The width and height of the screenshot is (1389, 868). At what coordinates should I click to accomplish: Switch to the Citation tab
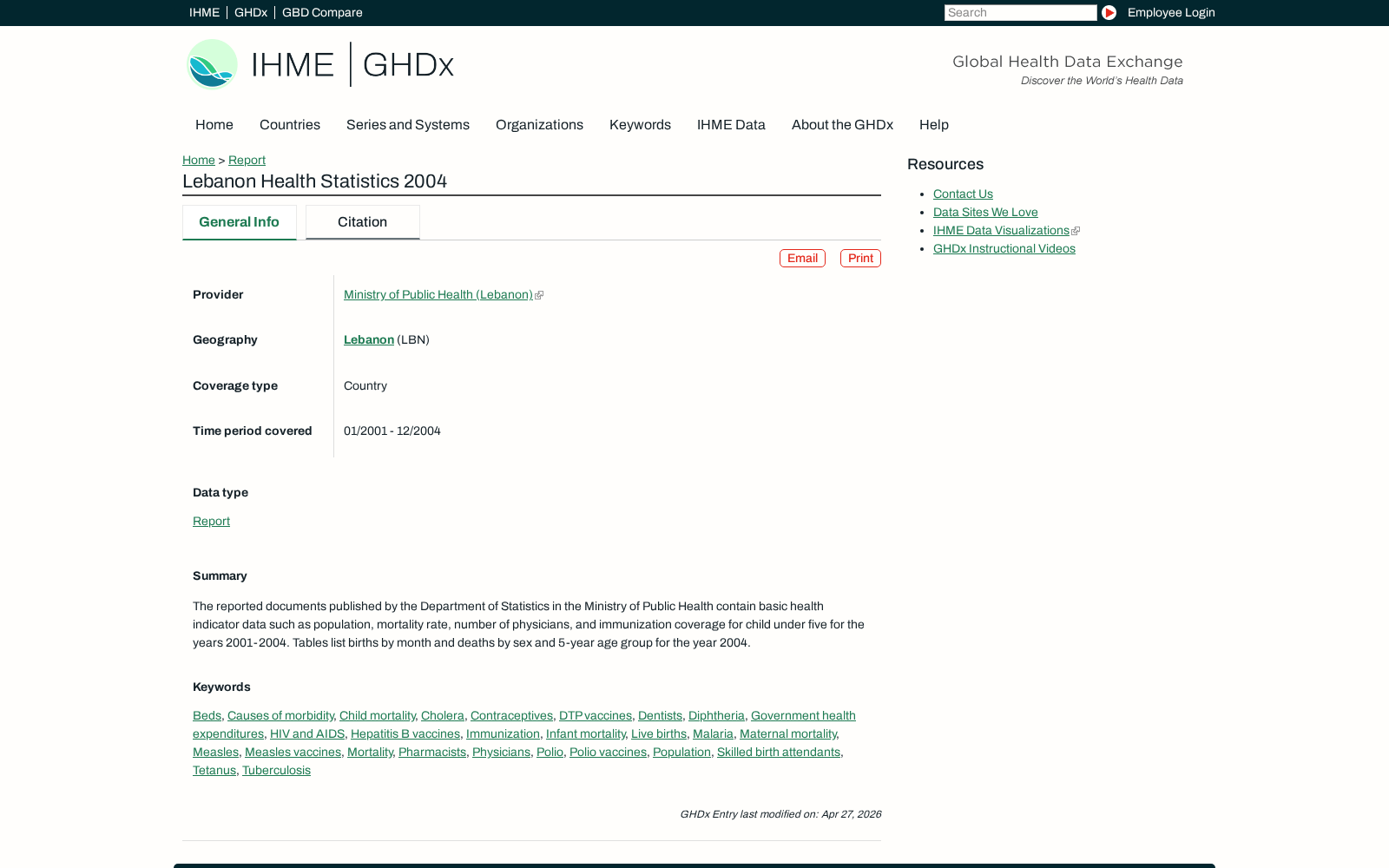point(362,222)
